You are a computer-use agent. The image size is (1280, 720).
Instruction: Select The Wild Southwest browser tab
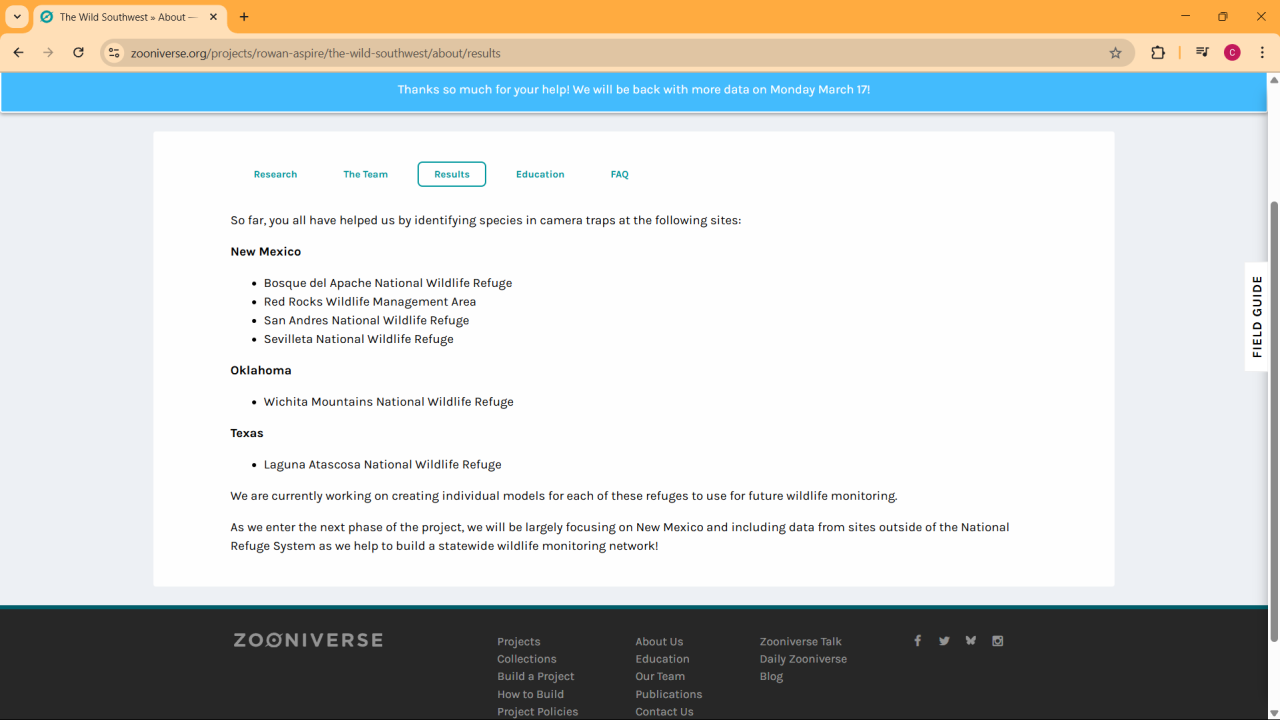pyautogui.click(x=129, y=17)
